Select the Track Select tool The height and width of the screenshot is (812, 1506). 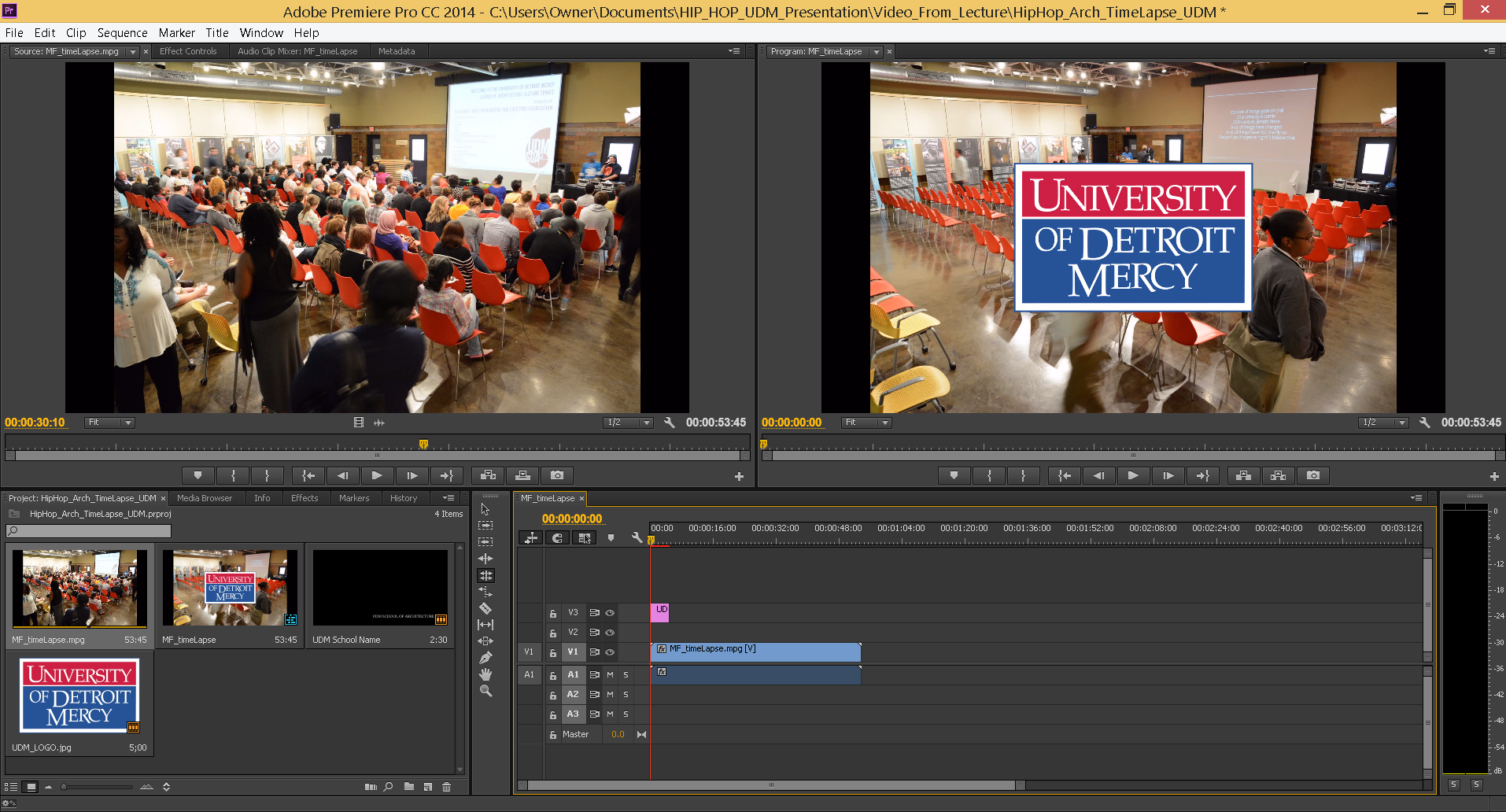pos(485,525)
